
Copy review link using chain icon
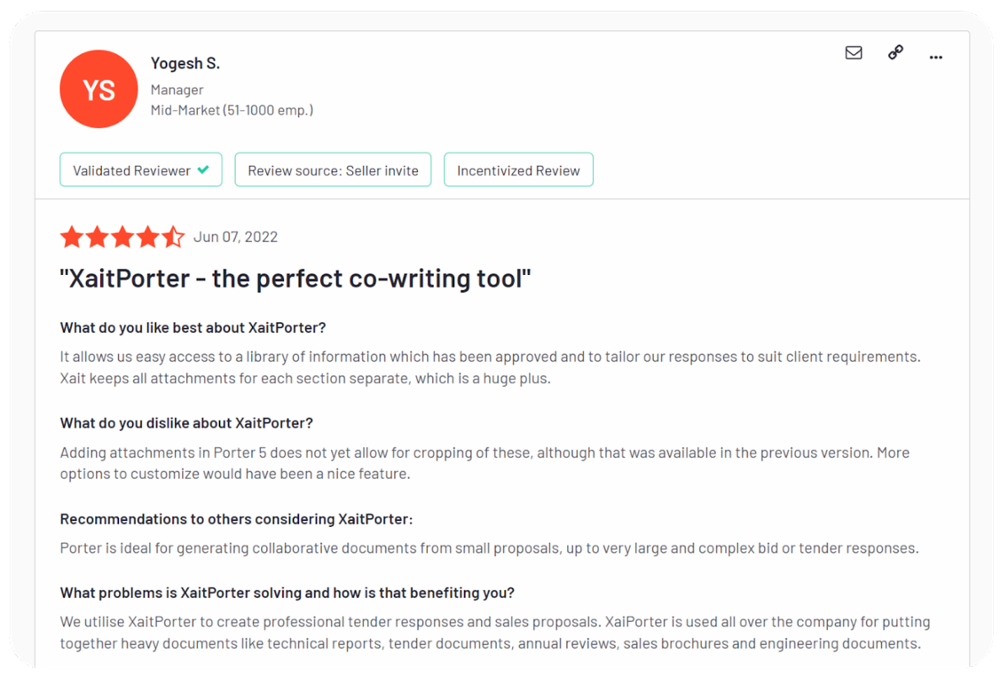point(895,52)
